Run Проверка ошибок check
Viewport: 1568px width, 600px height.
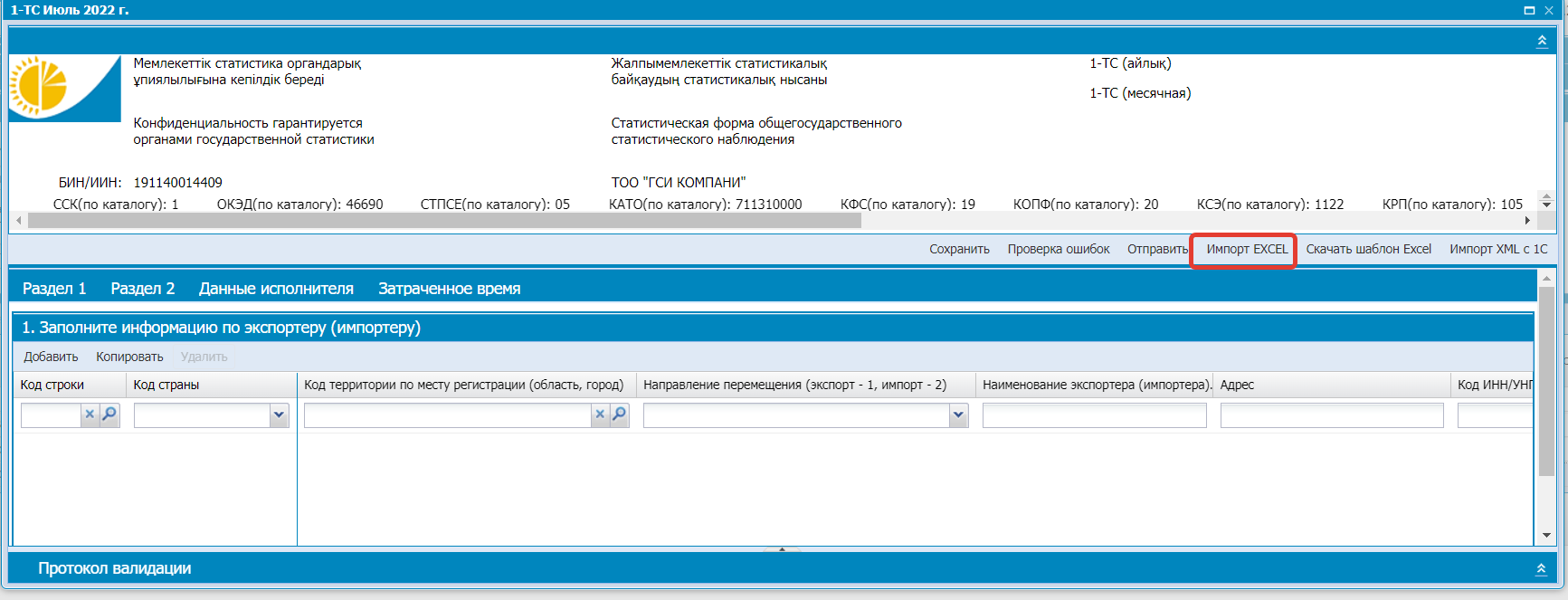click(x=1058, y=250)
